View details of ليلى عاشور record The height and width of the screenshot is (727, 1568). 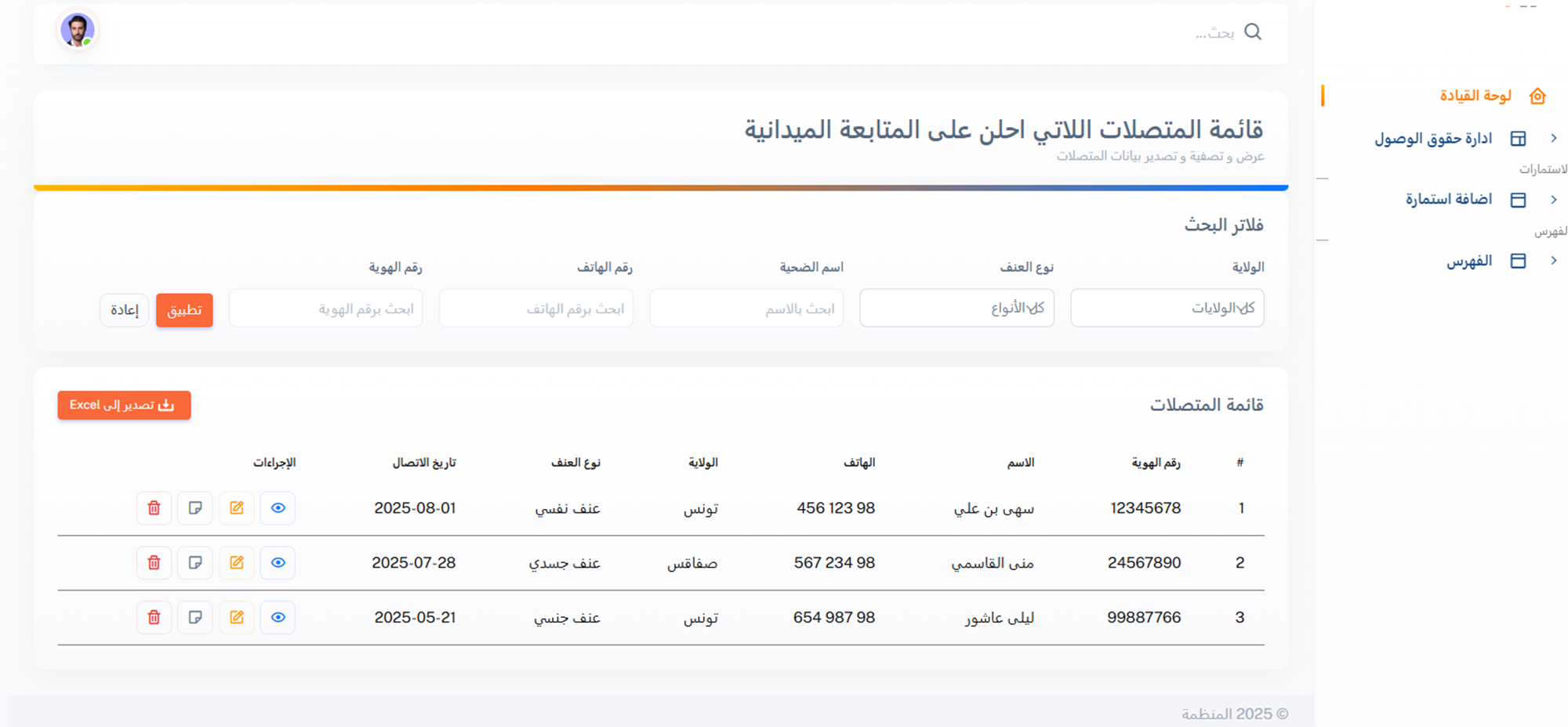click(x=278, y=618)
